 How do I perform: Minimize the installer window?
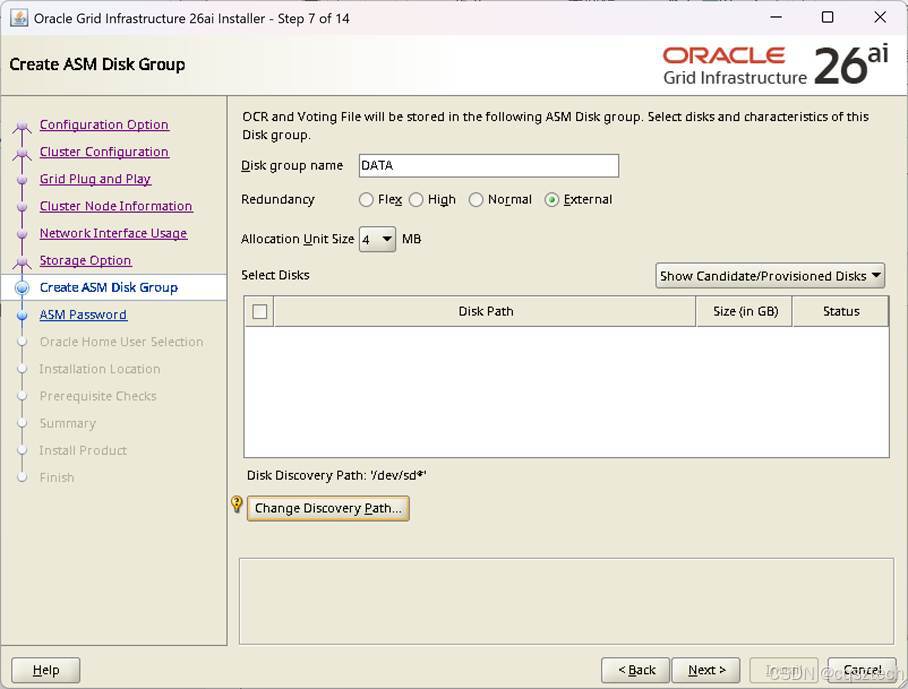pyautogui.click(x=776, y=17)
